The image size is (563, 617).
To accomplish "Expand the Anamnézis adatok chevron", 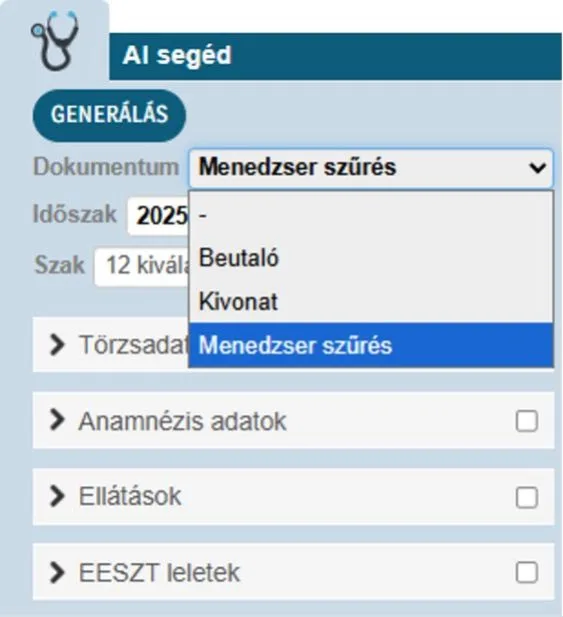I will coord(57,420).
